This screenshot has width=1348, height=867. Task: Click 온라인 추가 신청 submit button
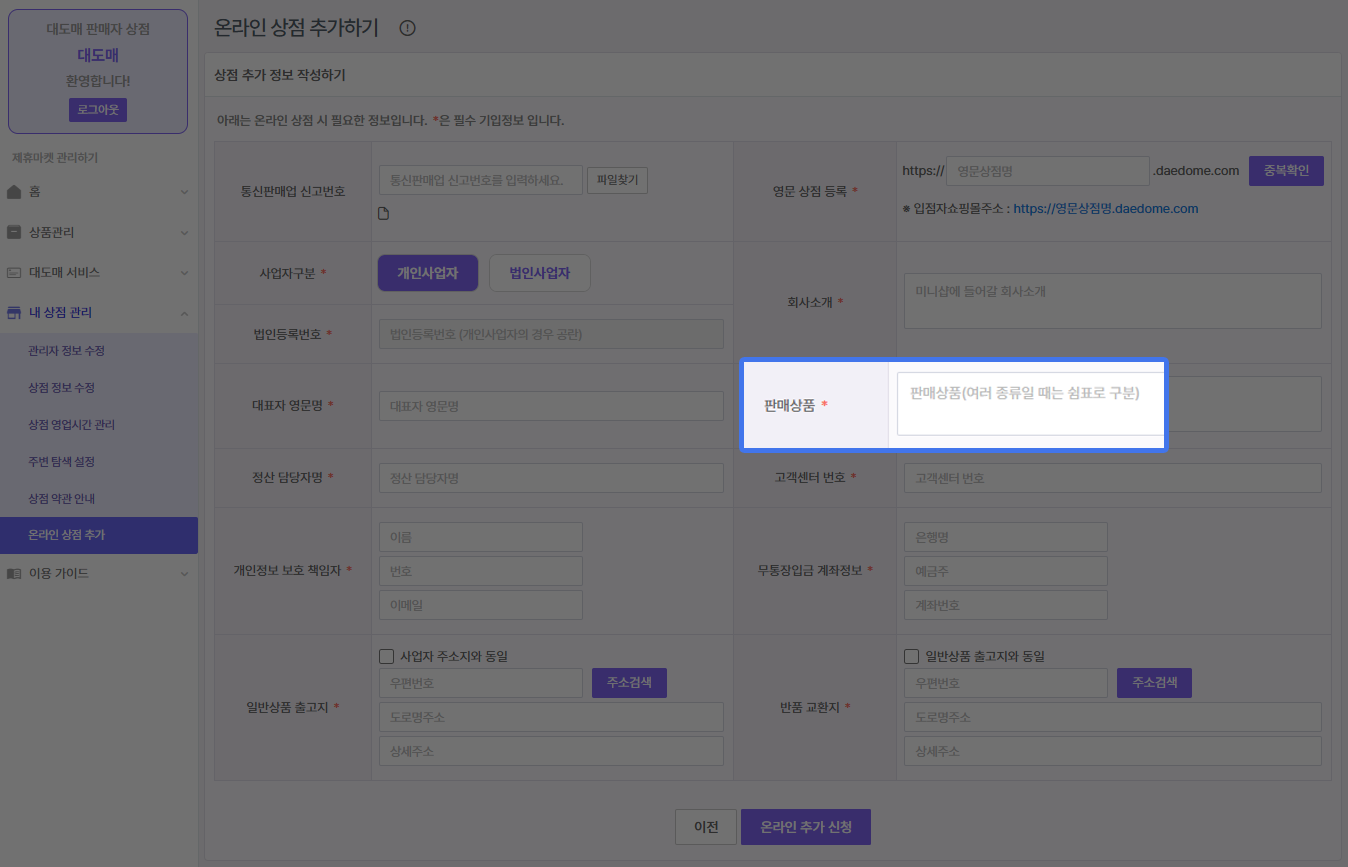click(x=805, y=827)
